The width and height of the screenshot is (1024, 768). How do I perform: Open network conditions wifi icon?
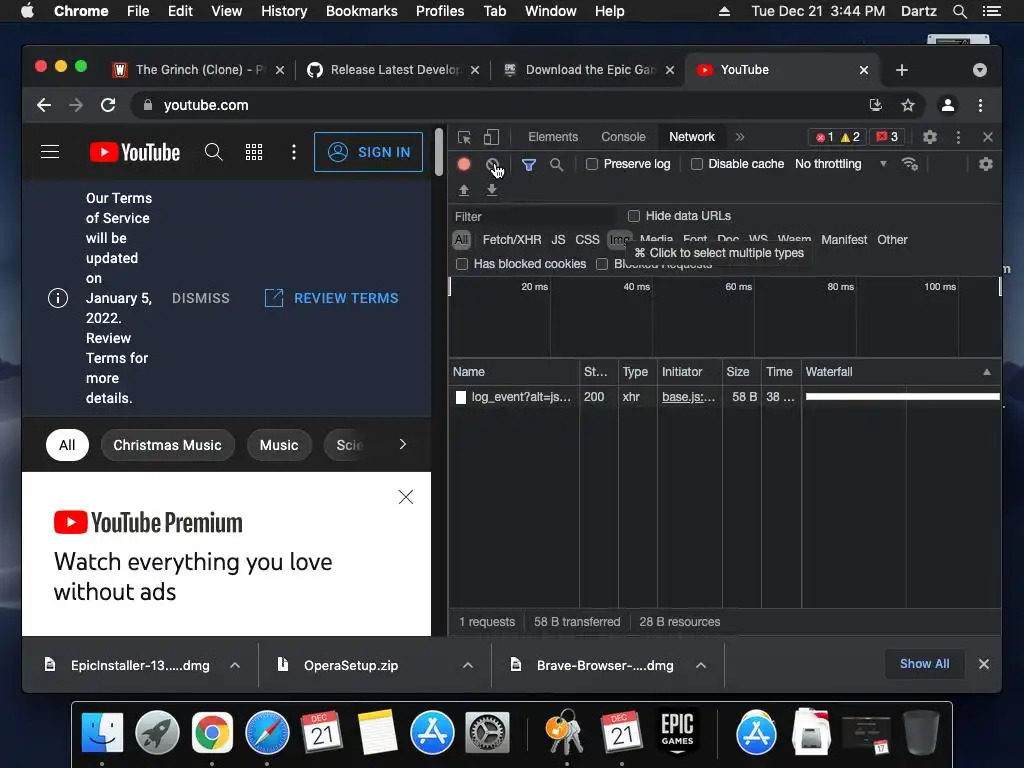[910, 164]
